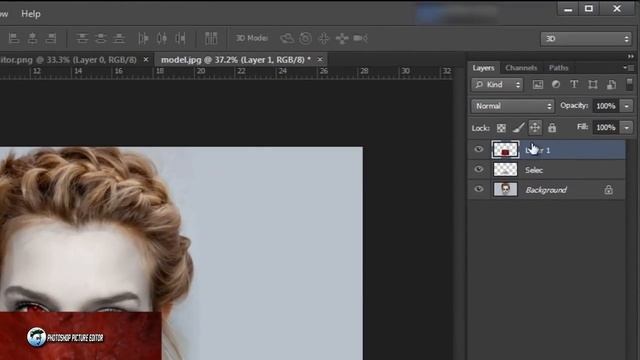Image resolution: width=640 pixels, height=360 pixels.
Task: Select 3D Pan mode icon
Action: coord(324,38)
